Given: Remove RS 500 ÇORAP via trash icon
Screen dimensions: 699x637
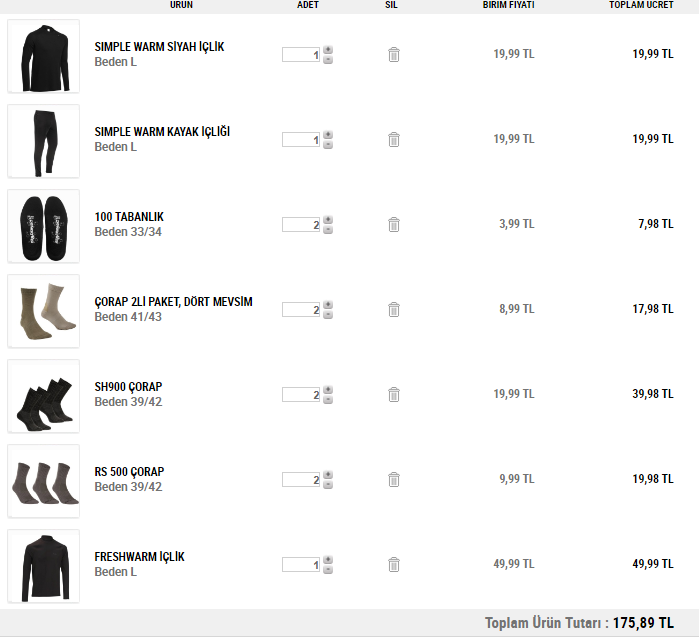Looking at the screenshot, I should tap(394, 480).
